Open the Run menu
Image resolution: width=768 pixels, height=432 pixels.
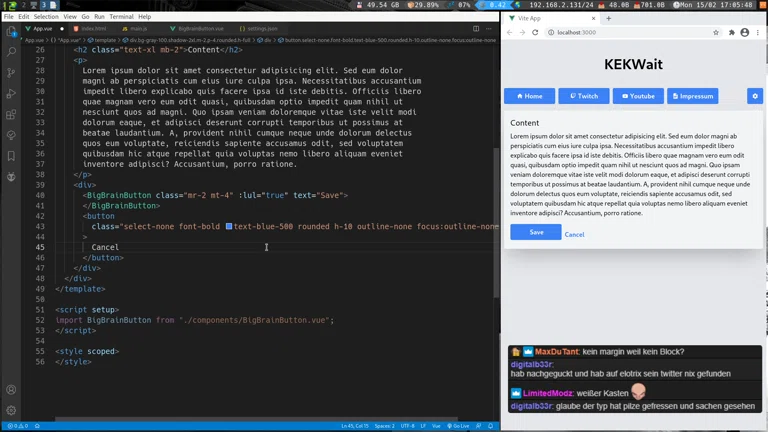(x=99, y=17)
